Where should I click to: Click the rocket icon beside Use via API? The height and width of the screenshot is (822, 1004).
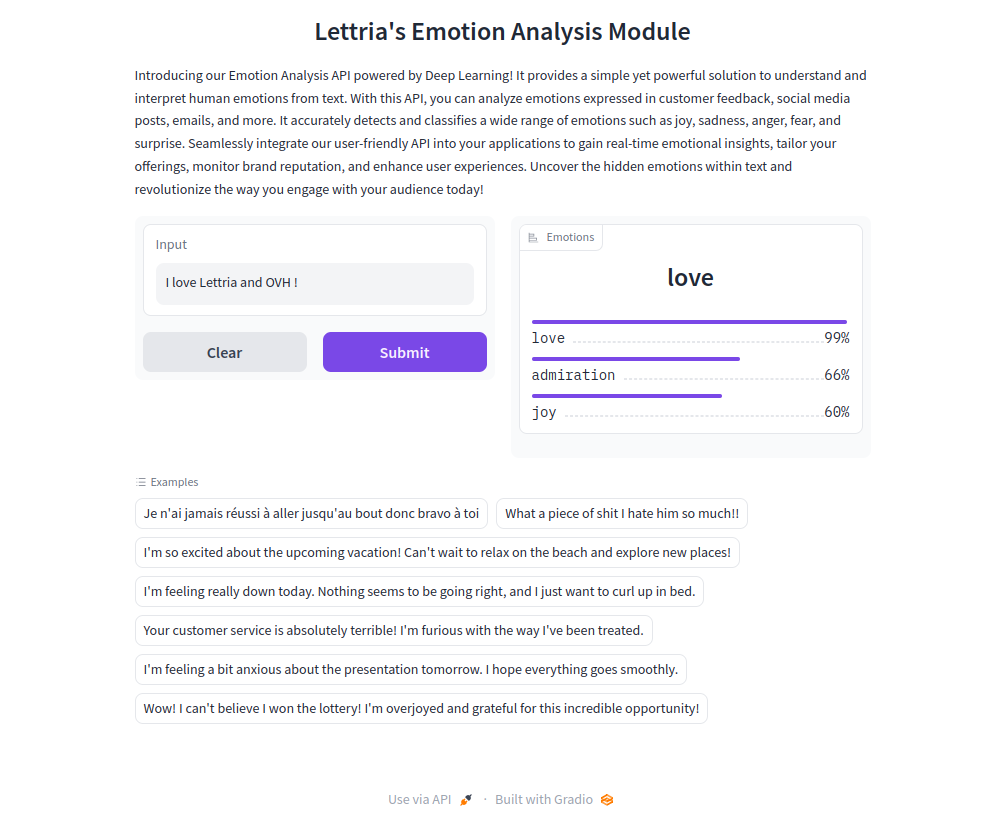[466, 800]
